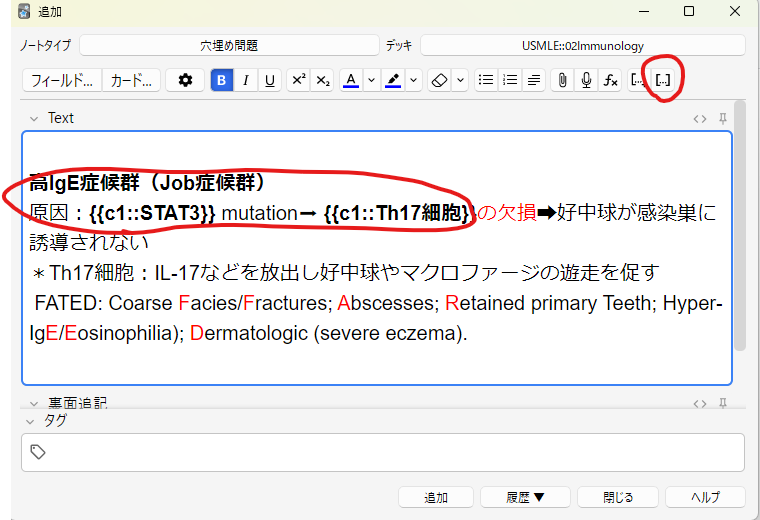The height and width of the screenshot is (520, 760).
Task: Attach a file with the paperclip icon
Action: point(562,80)
